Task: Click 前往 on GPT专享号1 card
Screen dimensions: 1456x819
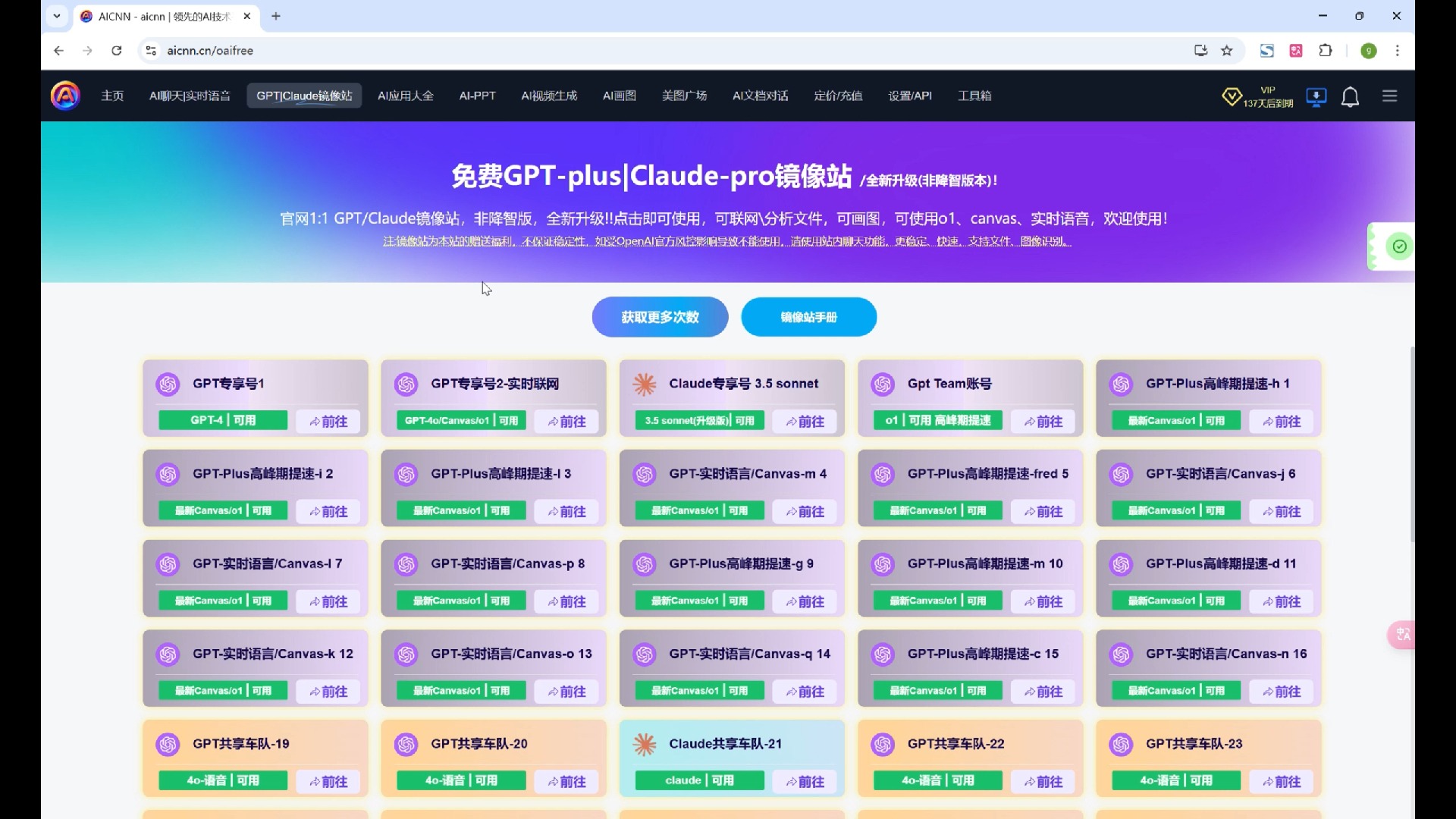Action: point(328,422)
